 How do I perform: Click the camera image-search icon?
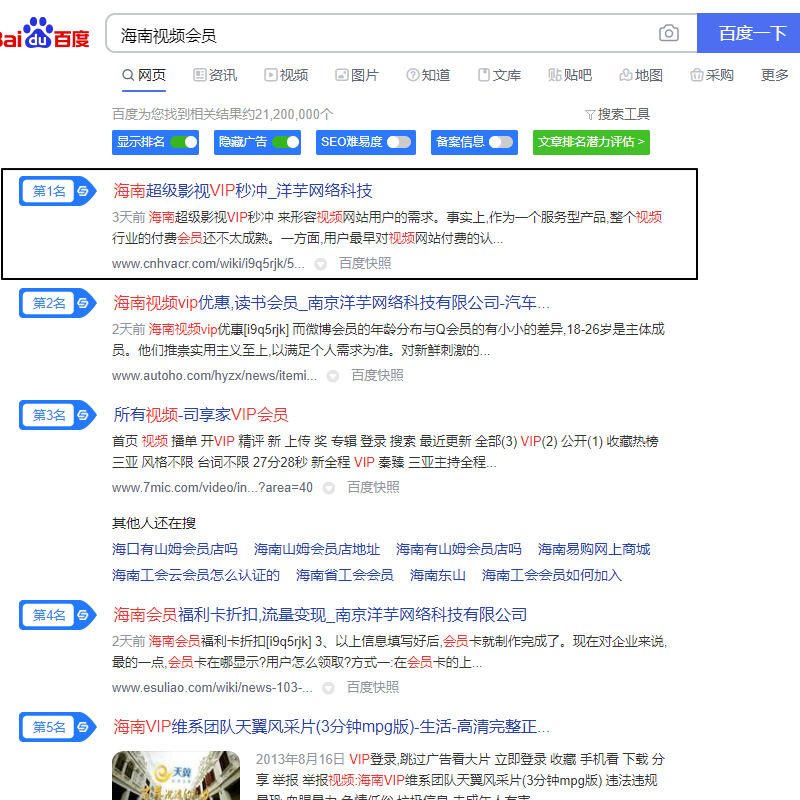tap(668, 33)
